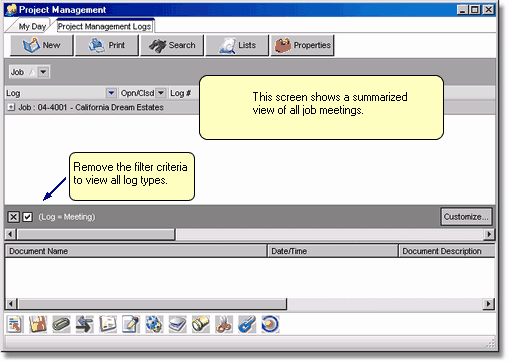Click the Customize... button
This screenshot has height=362, width=509.
[466, 217]
